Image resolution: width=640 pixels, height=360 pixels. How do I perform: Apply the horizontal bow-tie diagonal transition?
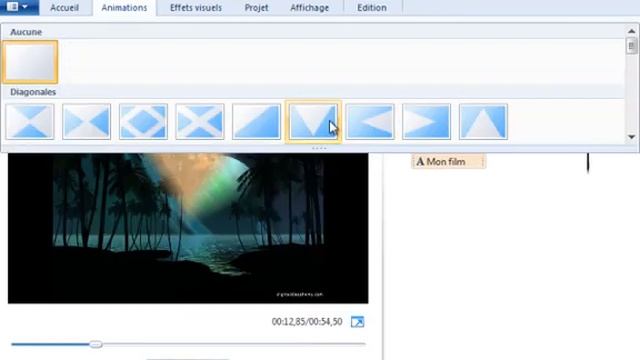87,122
